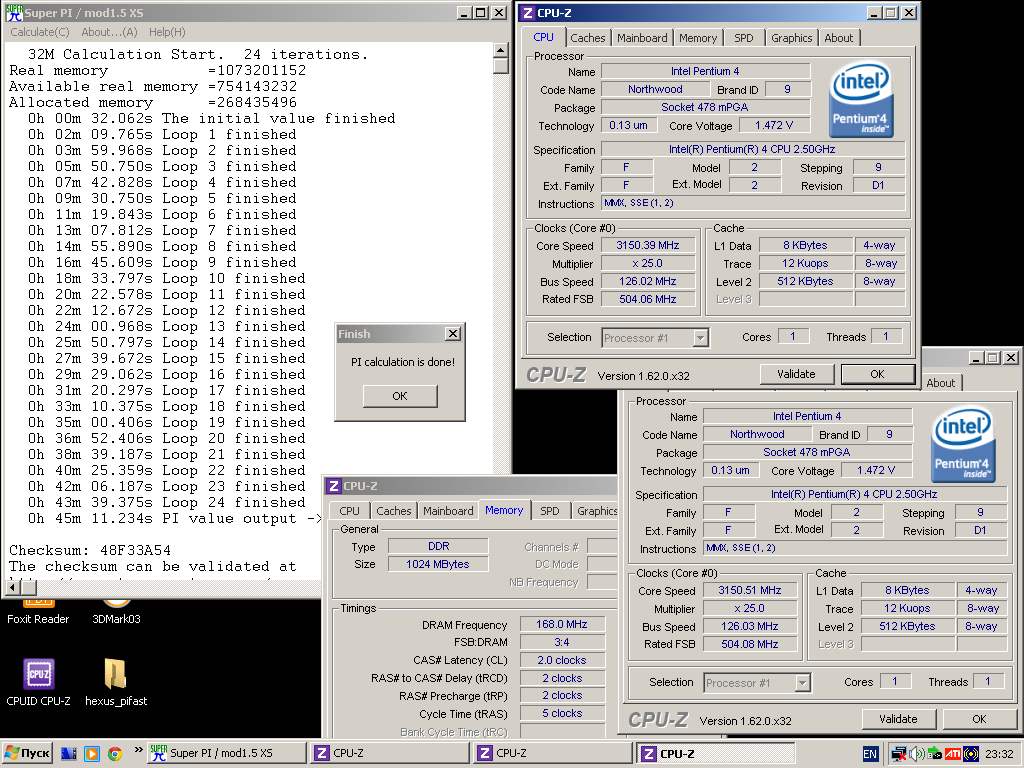Click the EN language indicator in tray
The height and width of the screenshot is (768, 1024).
870,754
